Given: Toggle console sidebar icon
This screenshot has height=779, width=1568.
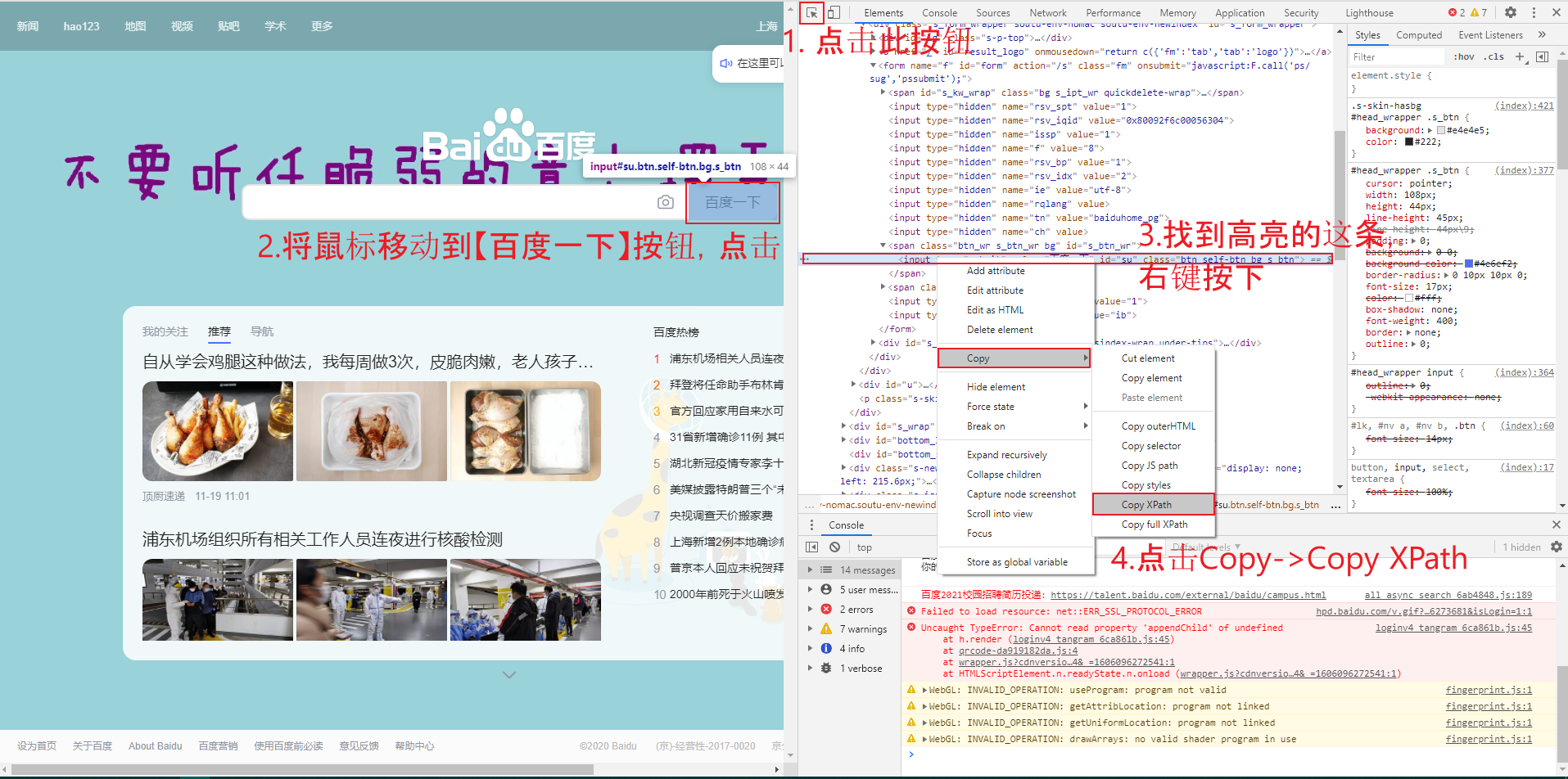Looking at the screenshot, I should 811,547.
